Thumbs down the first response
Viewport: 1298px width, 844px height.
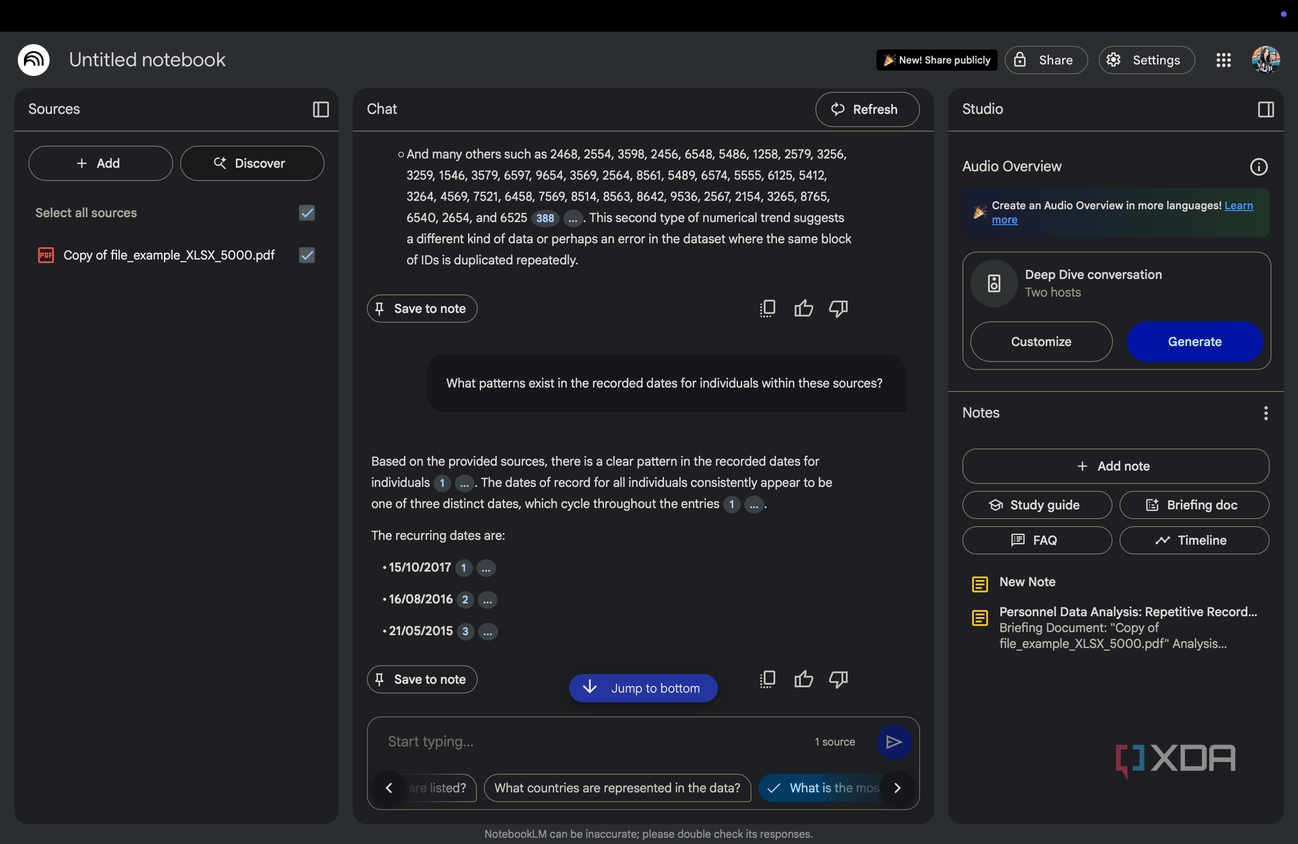838,308
